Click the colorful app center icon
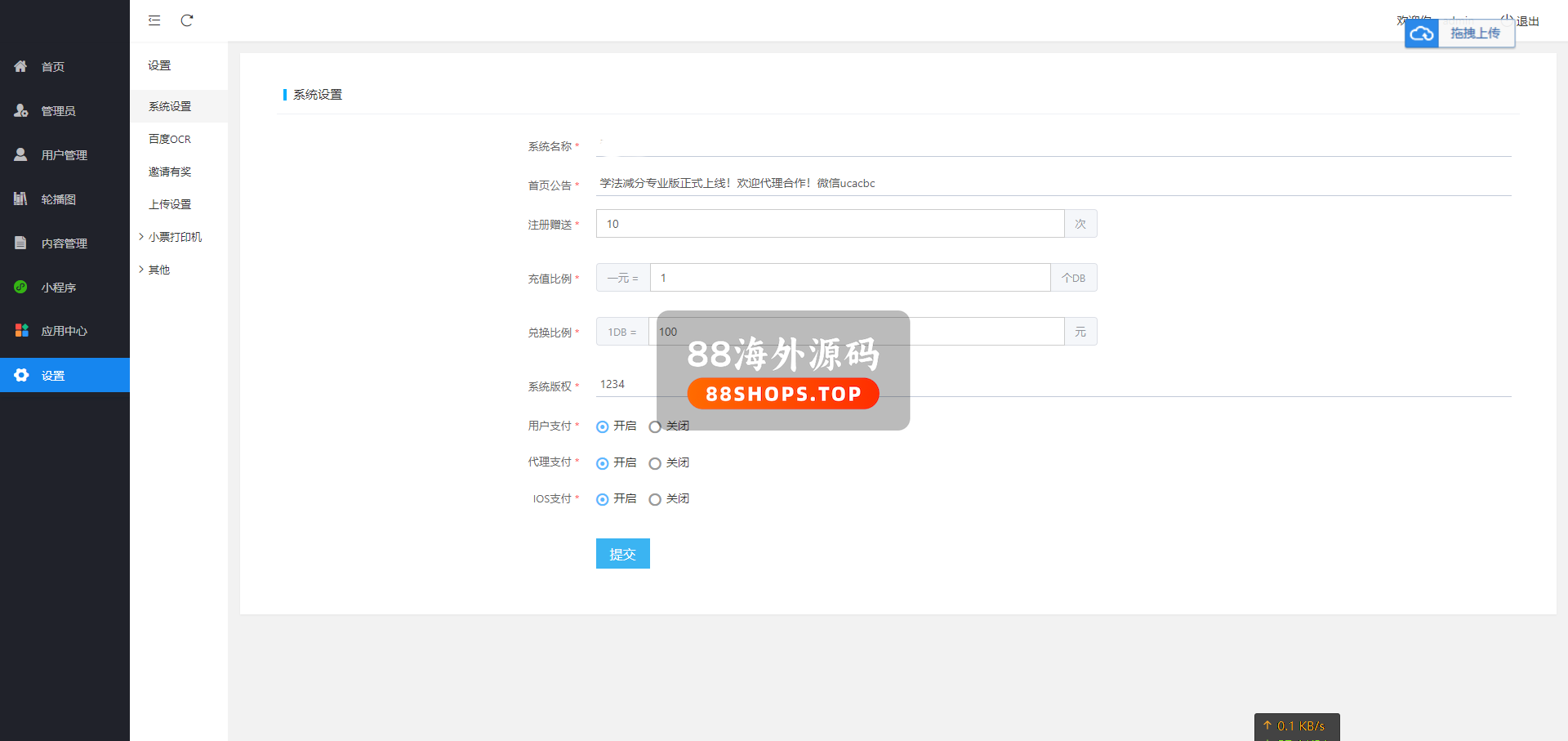This screenshot has height=741, width=1568. 21,331
